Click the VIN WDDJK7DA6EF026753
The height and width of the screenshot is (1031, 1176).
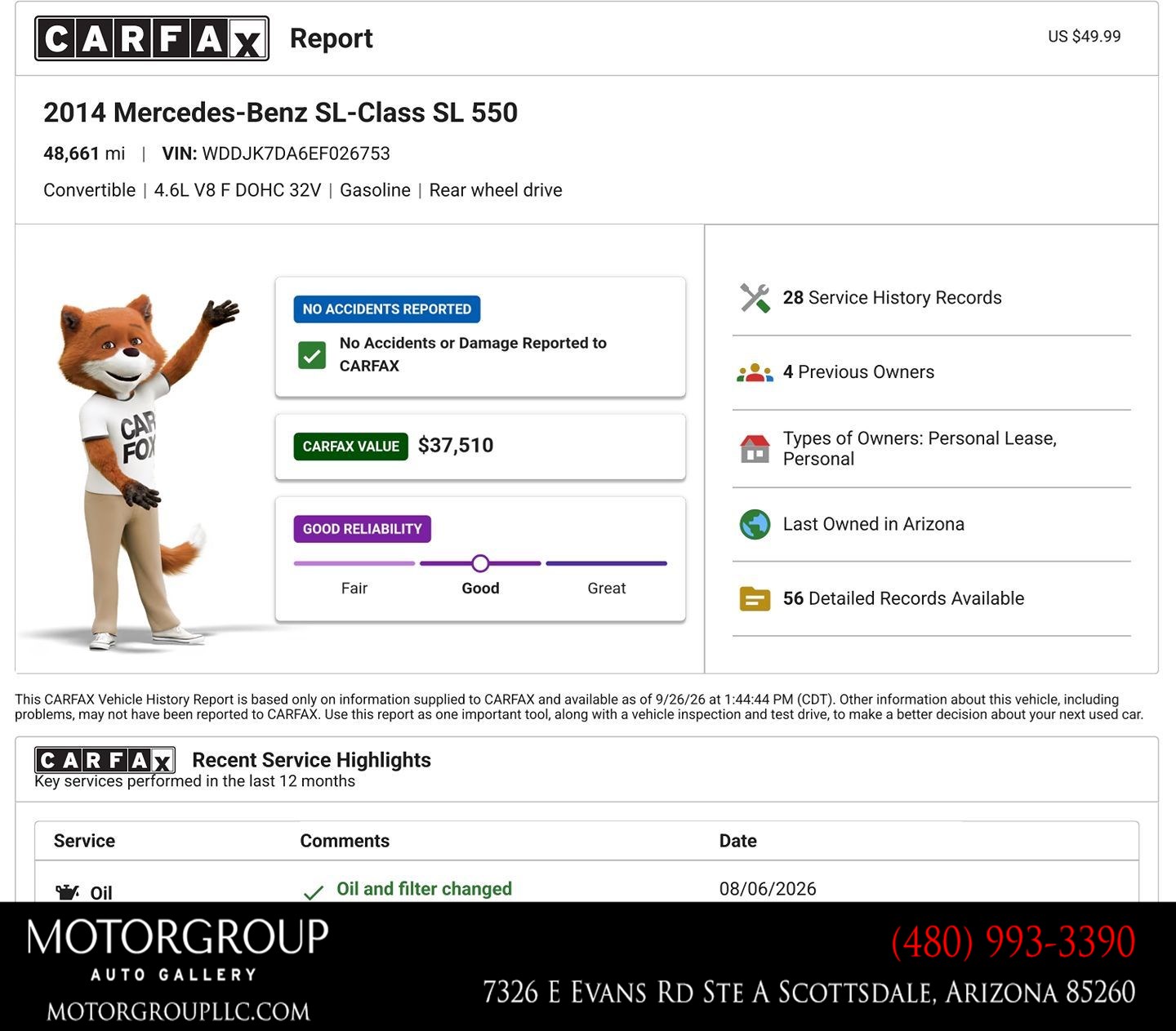coord(276,153)
